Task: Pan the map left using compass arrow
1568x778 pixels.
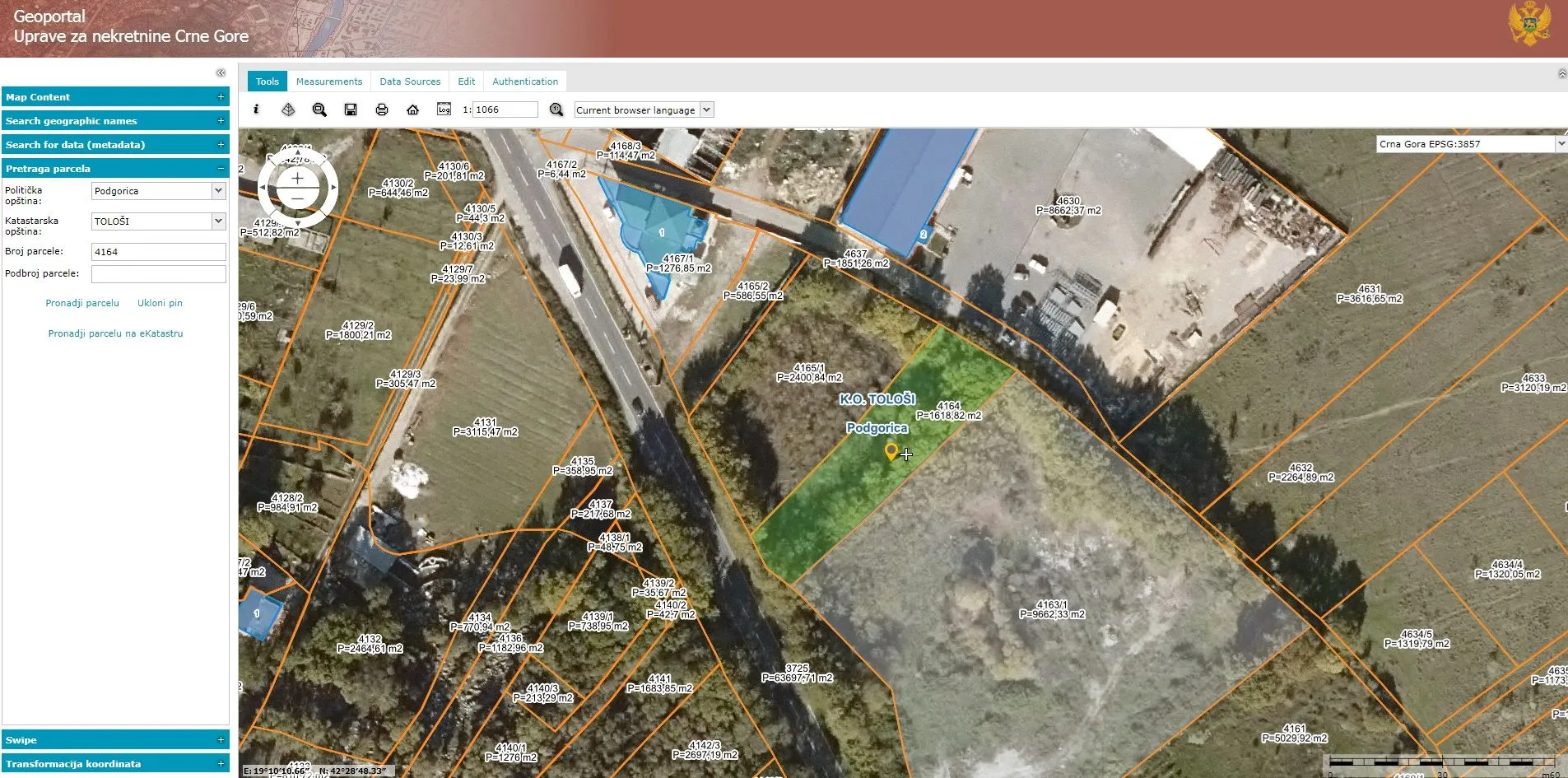Action: click(263, 188)
